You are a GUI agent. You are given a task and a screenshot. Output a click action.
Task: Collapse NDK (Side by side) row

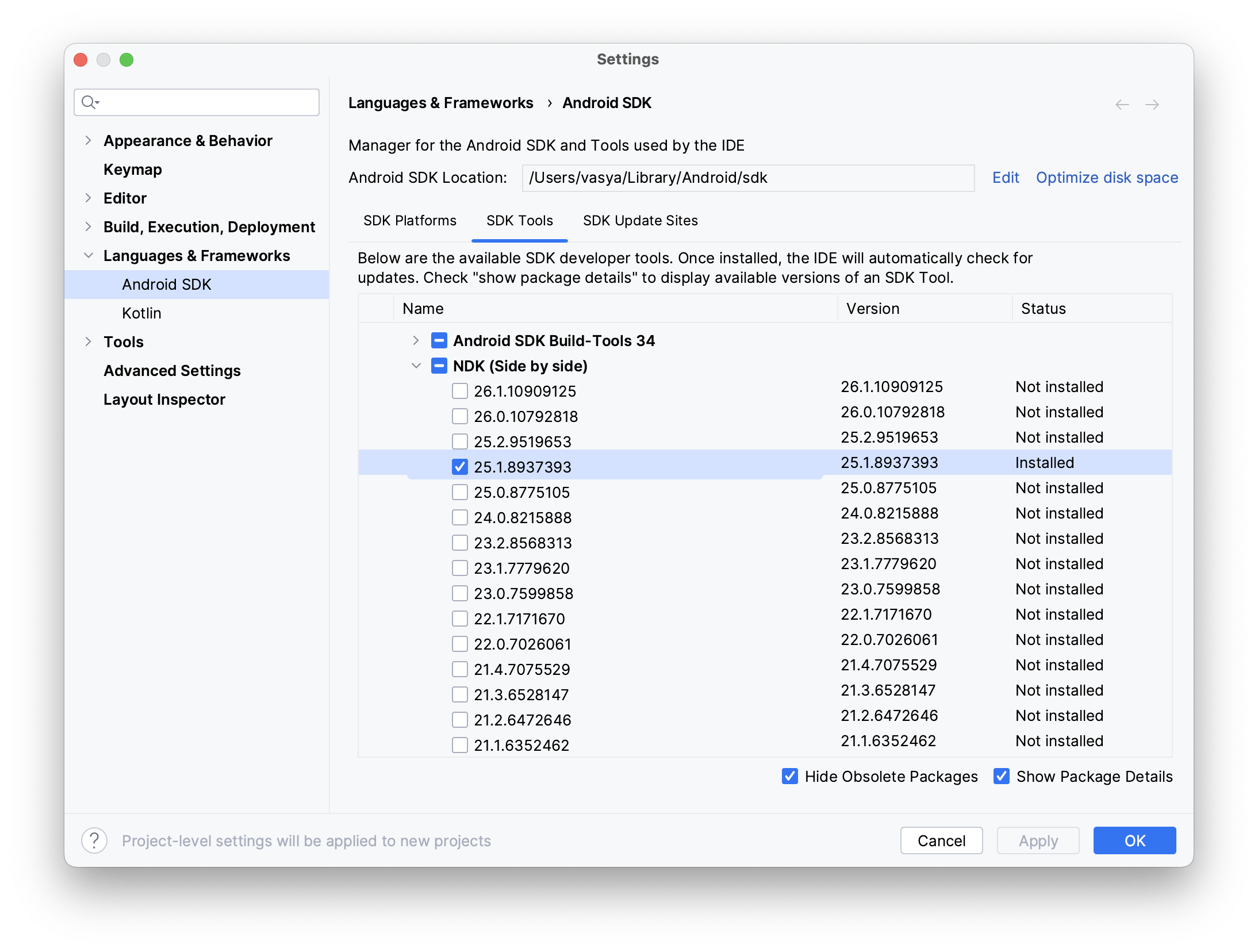pyautogui.click(x=416, y=366)
